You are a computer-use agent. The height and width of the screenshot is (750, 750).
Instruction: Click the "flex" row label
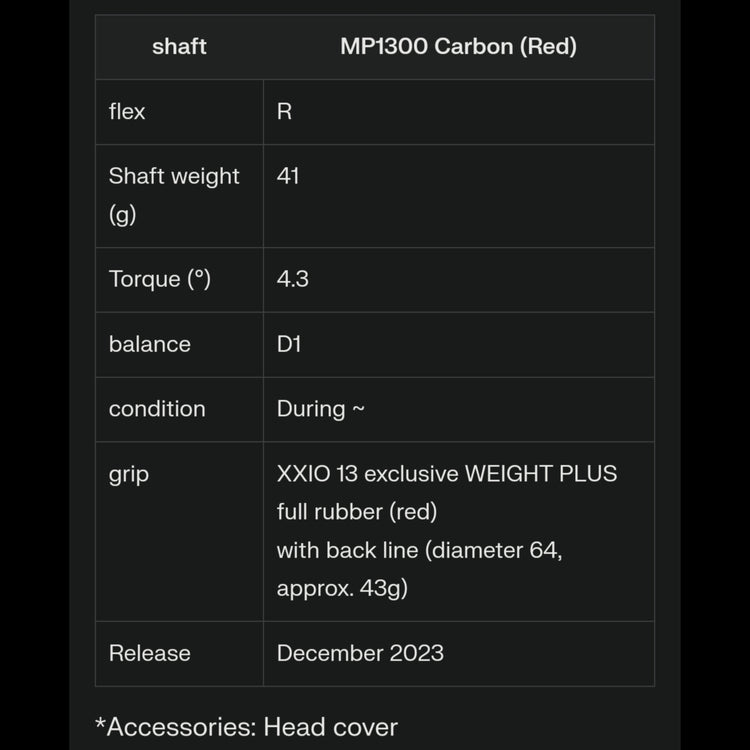127,112
